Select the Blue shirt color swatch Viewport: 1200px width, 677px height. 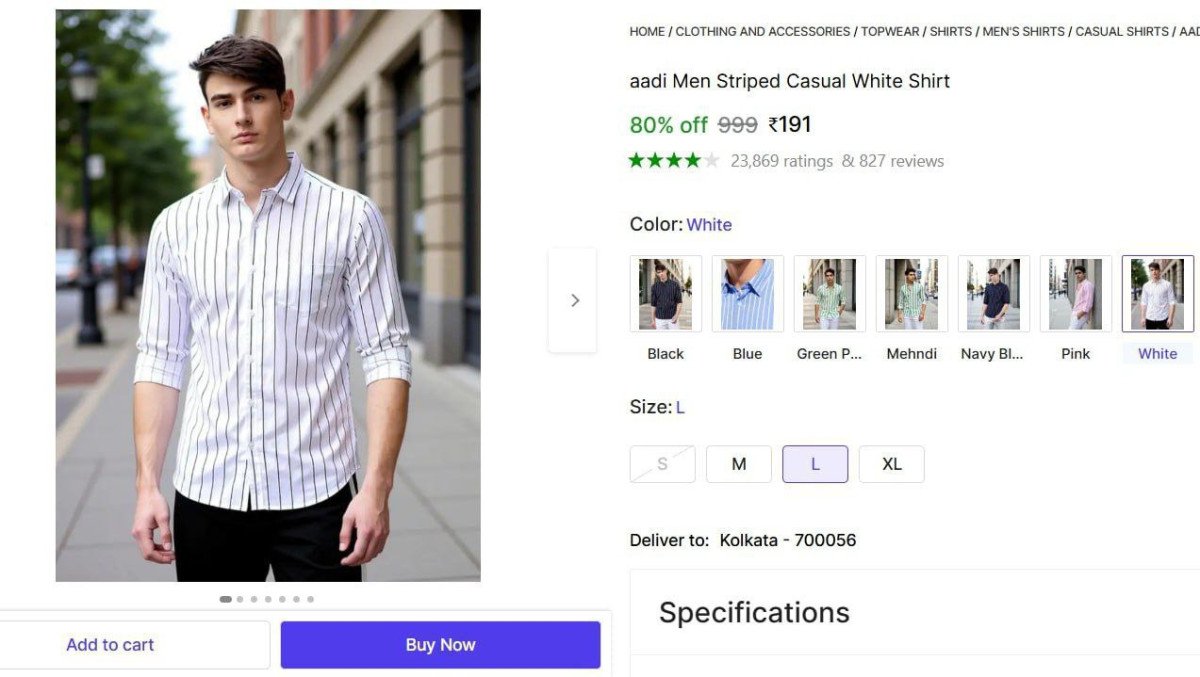[x=746, y=292]
